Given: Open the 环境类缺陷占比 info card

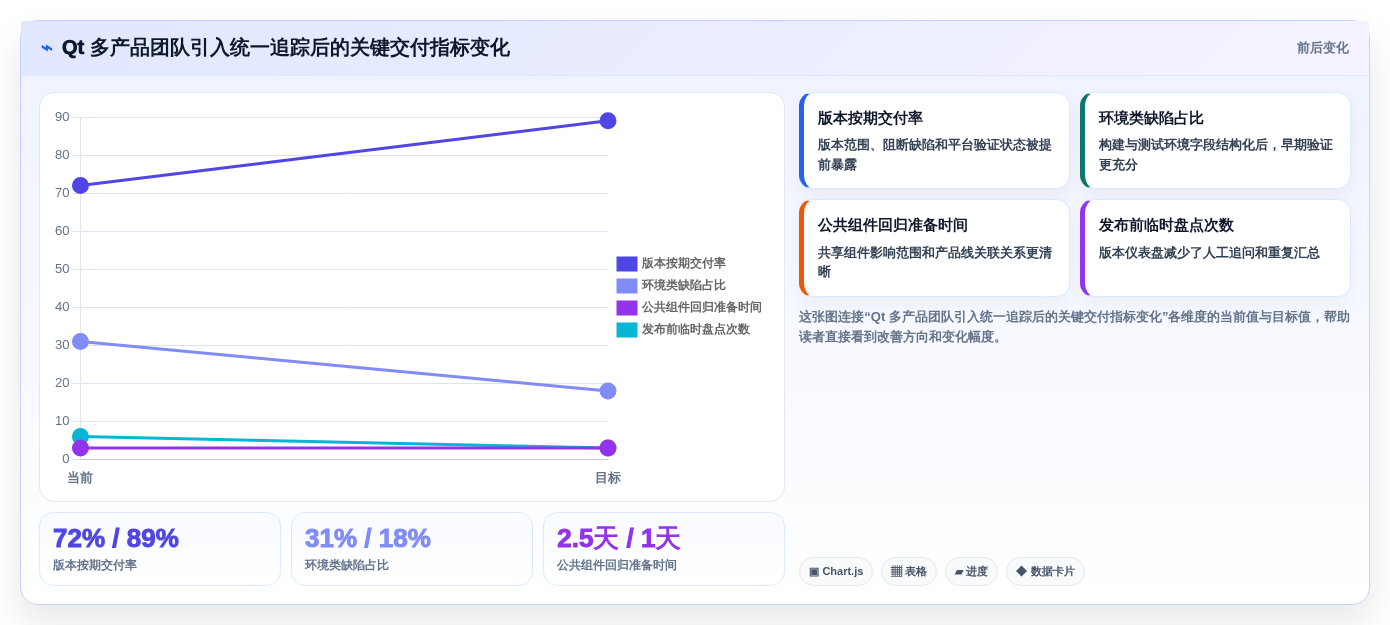Looking at the screenshot, I should point(1215,141).
